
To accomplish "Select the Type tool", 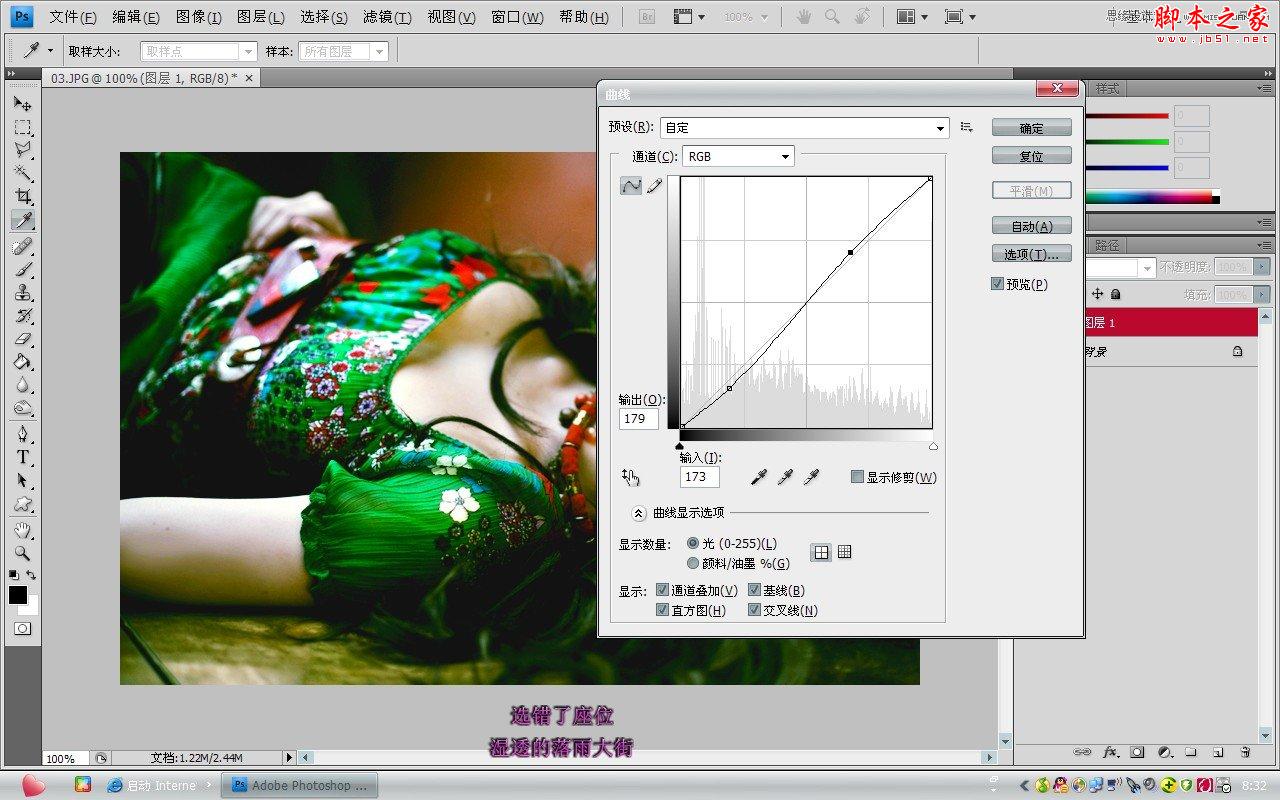I will point(22,457).
